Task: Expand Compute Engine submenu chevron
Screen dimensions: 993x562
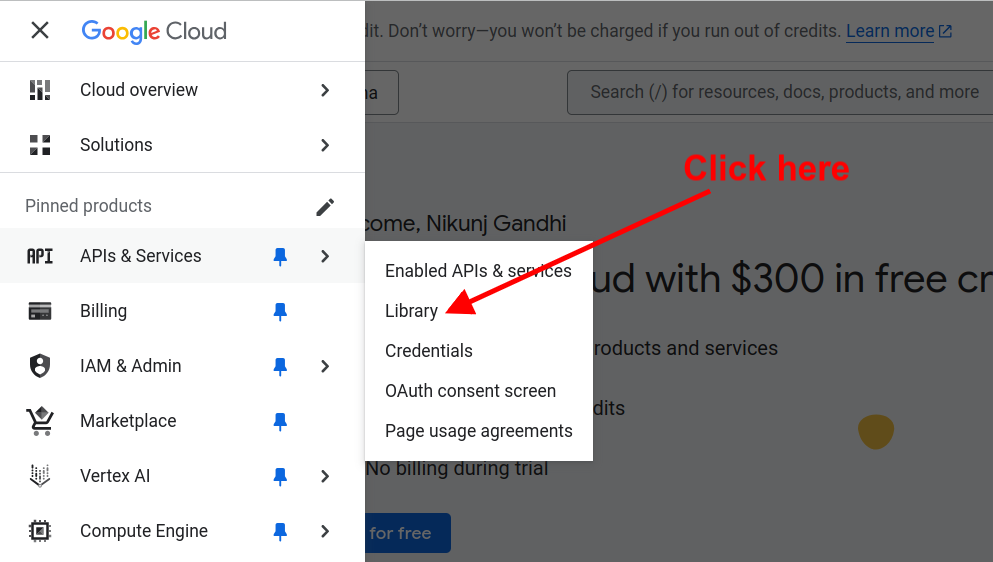Action: [325, 531]
